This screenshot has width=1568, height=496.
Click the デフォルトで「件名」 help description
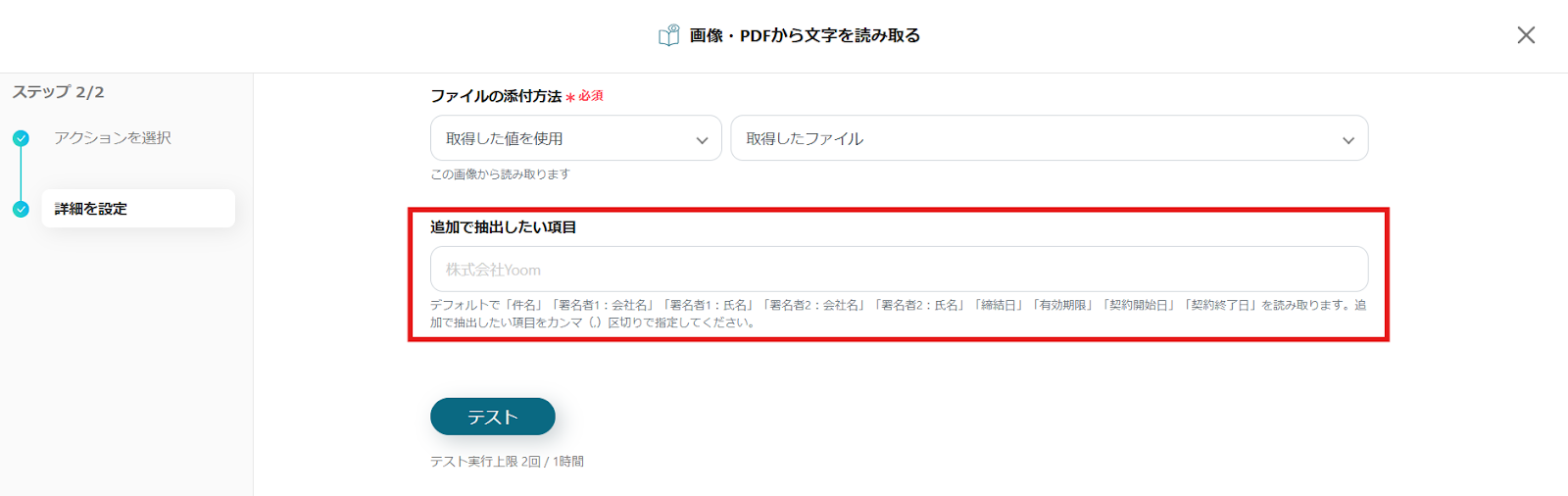pyautogui.click(x=899, y=314)
